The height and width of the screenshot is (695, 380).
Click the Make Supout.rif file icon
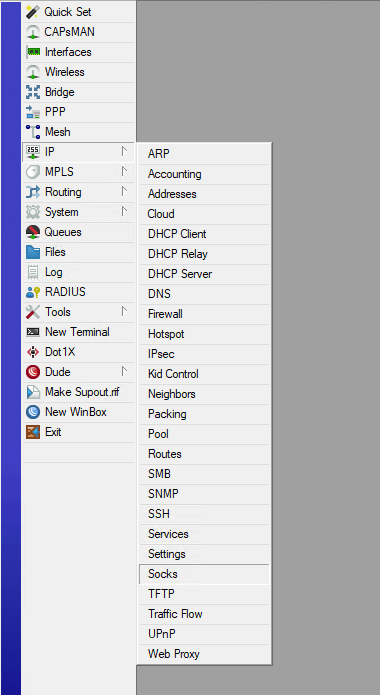tap(33, 392)
